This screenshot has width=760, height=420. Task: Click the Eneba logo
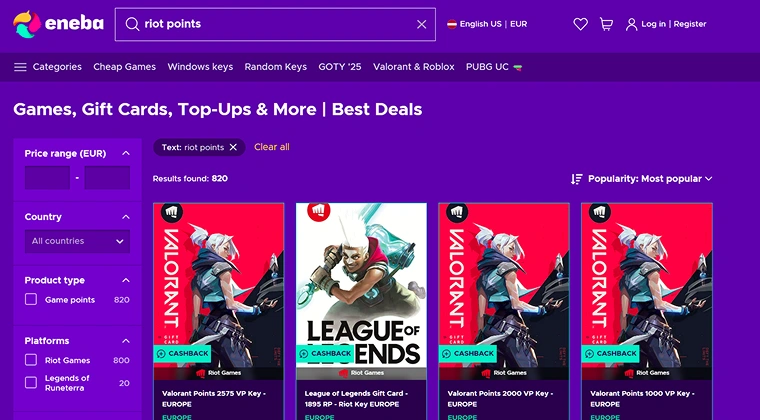click(x=58, y=24)
